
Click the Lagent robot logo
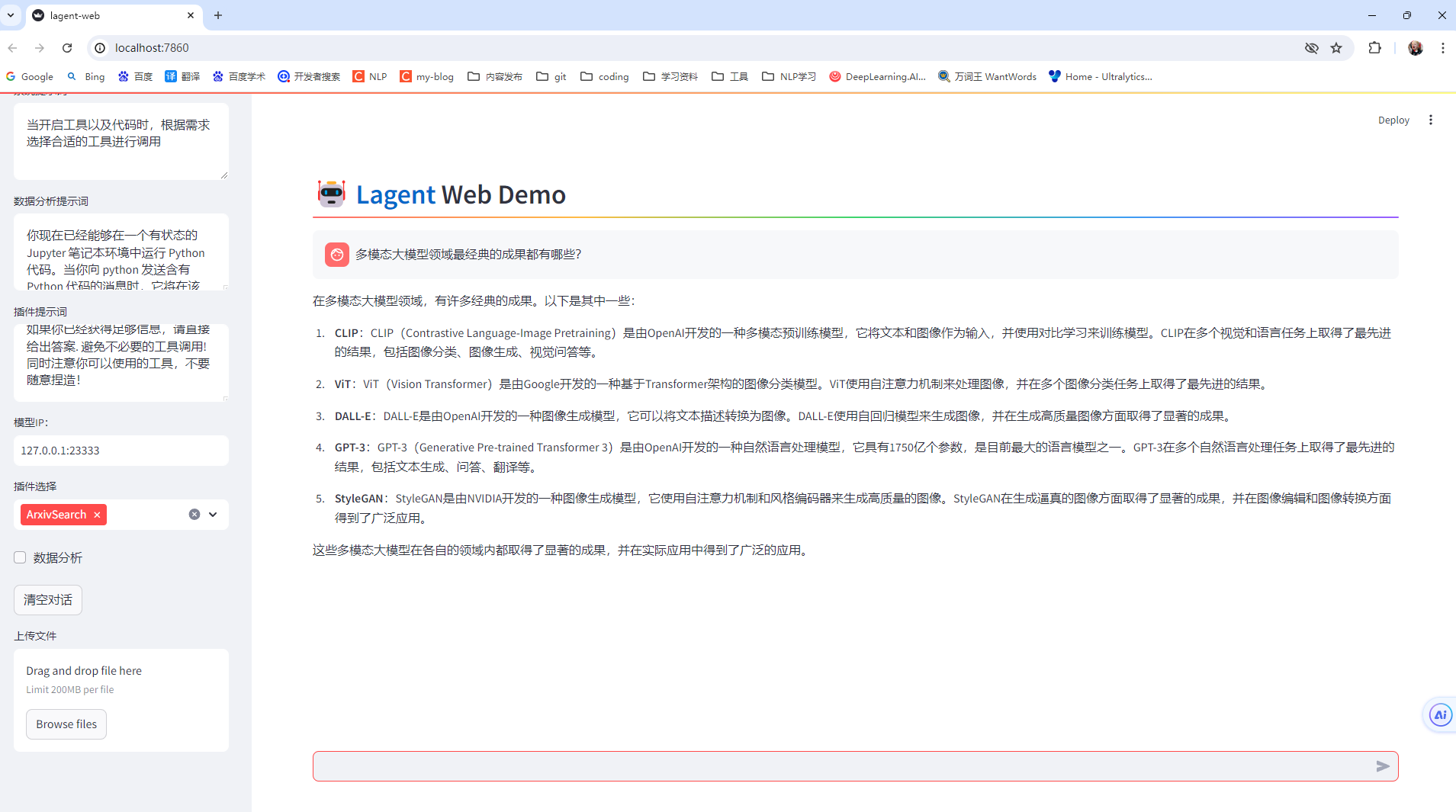pos(331,194)
